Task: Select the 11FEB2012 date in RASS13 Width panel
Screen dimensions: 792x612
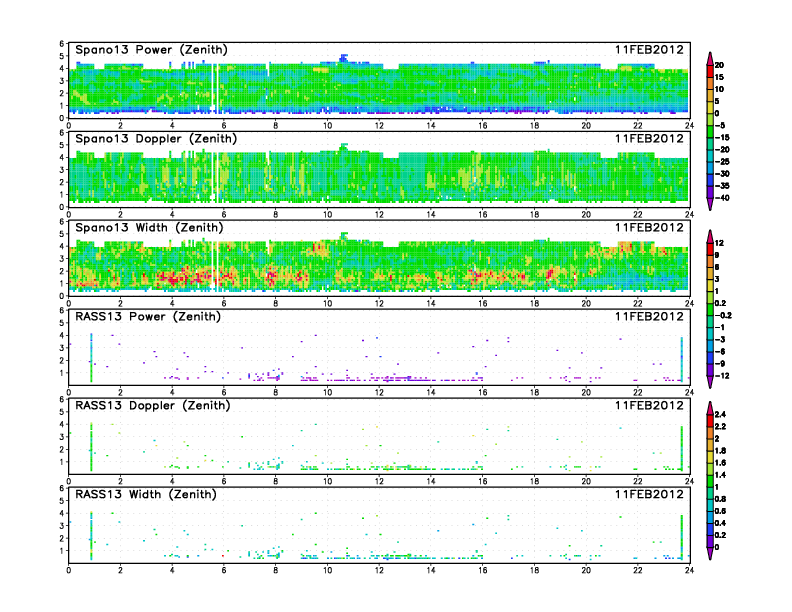Action: [649, 494]
